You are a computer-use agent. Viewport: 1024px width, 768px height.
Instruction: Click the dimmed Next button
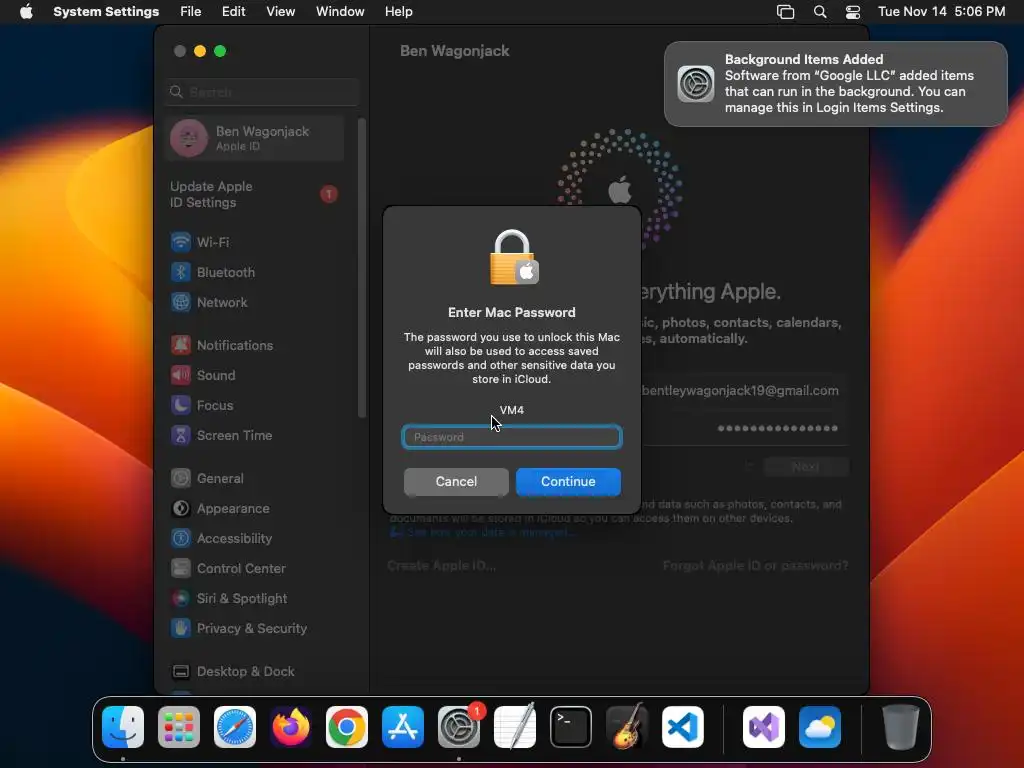point(807,467)
